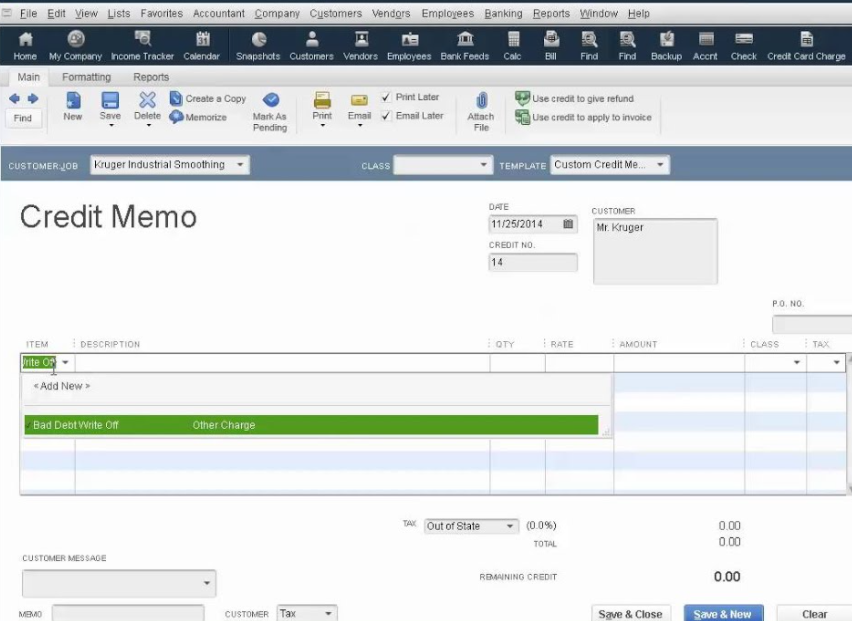Switch to the Reports ribbon tab

pos(151,77)
